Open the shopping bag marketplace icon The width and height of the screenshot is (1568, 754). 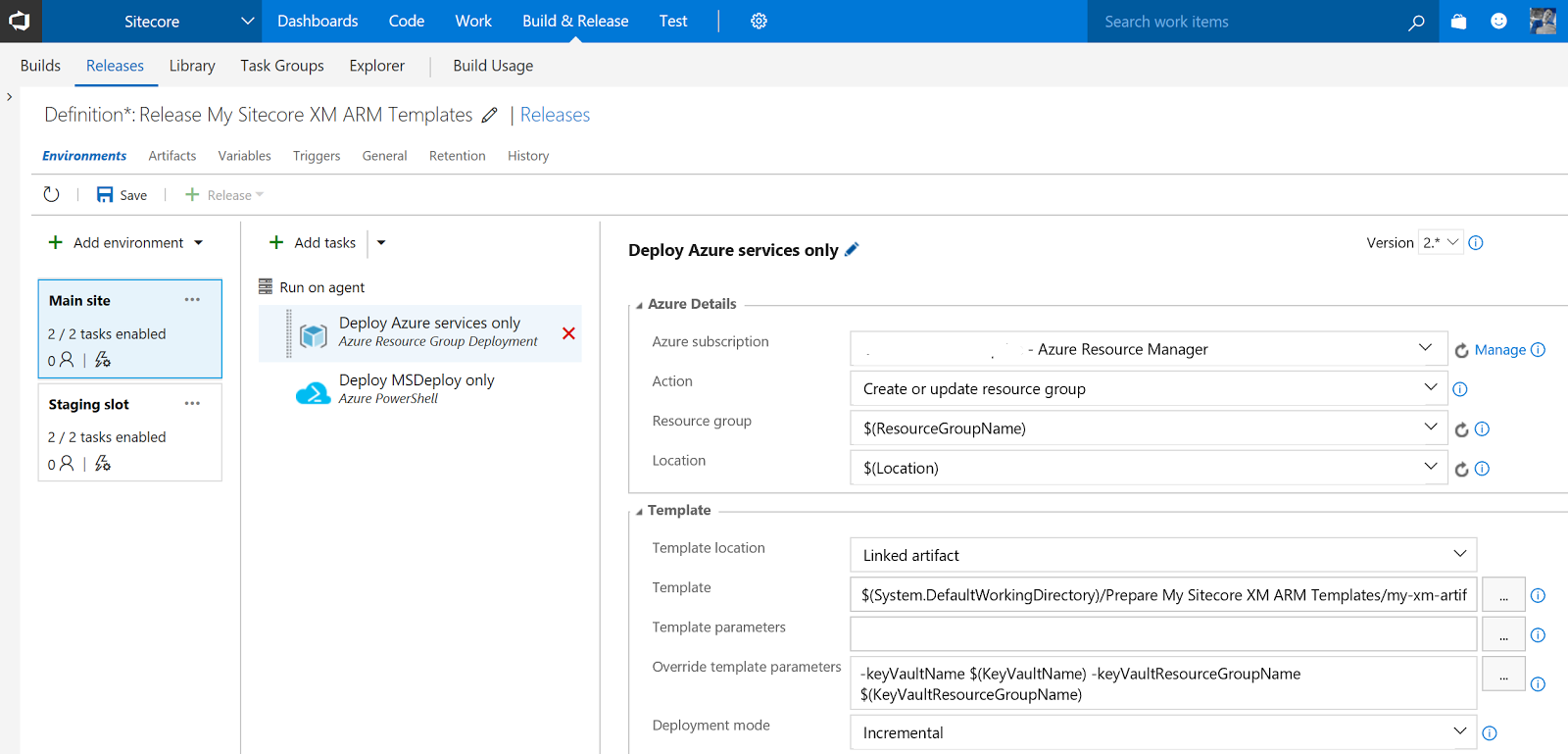(1458, 21)
